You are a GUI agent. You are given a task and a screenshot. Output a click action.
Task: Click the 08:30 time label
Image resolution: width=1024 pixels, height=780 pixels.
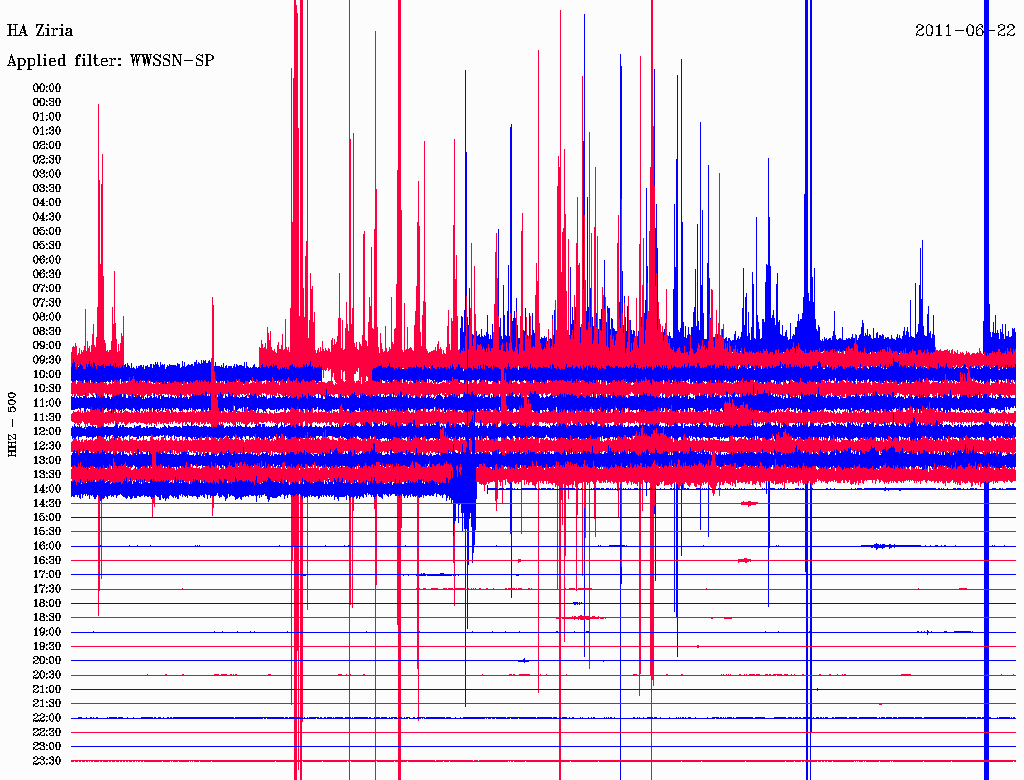[47, 332]
